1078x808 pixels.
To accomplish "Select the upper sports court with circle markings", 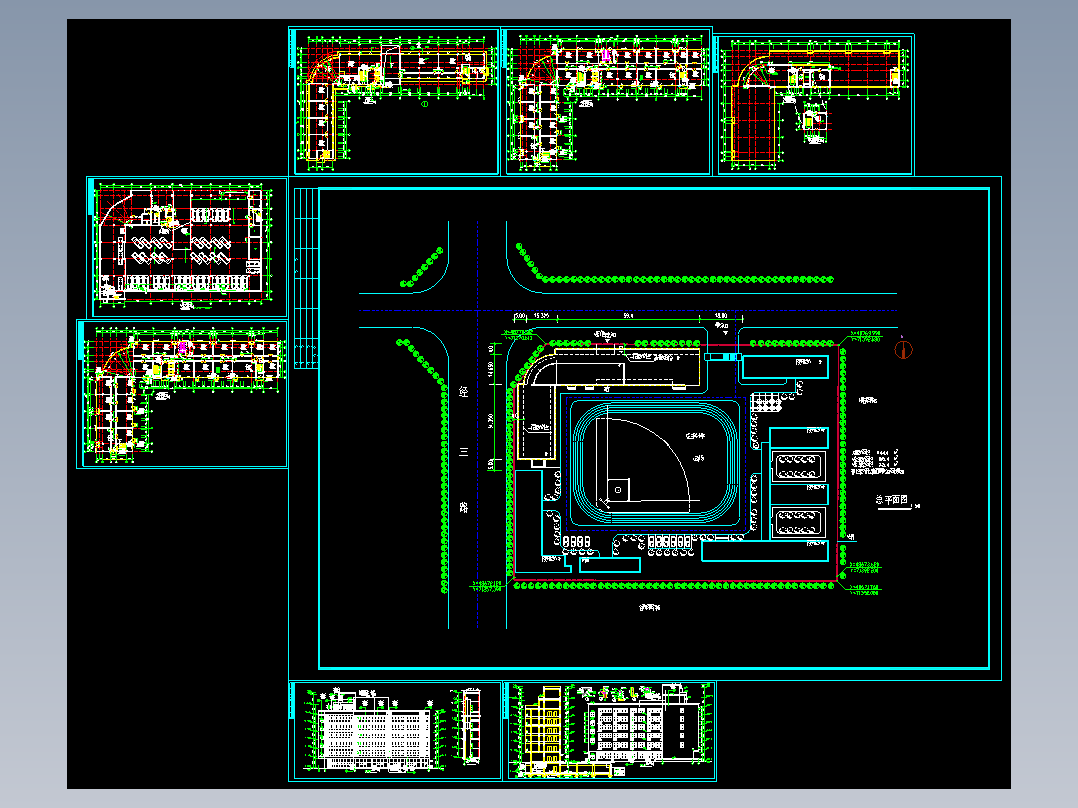I will tap(798, 467).
